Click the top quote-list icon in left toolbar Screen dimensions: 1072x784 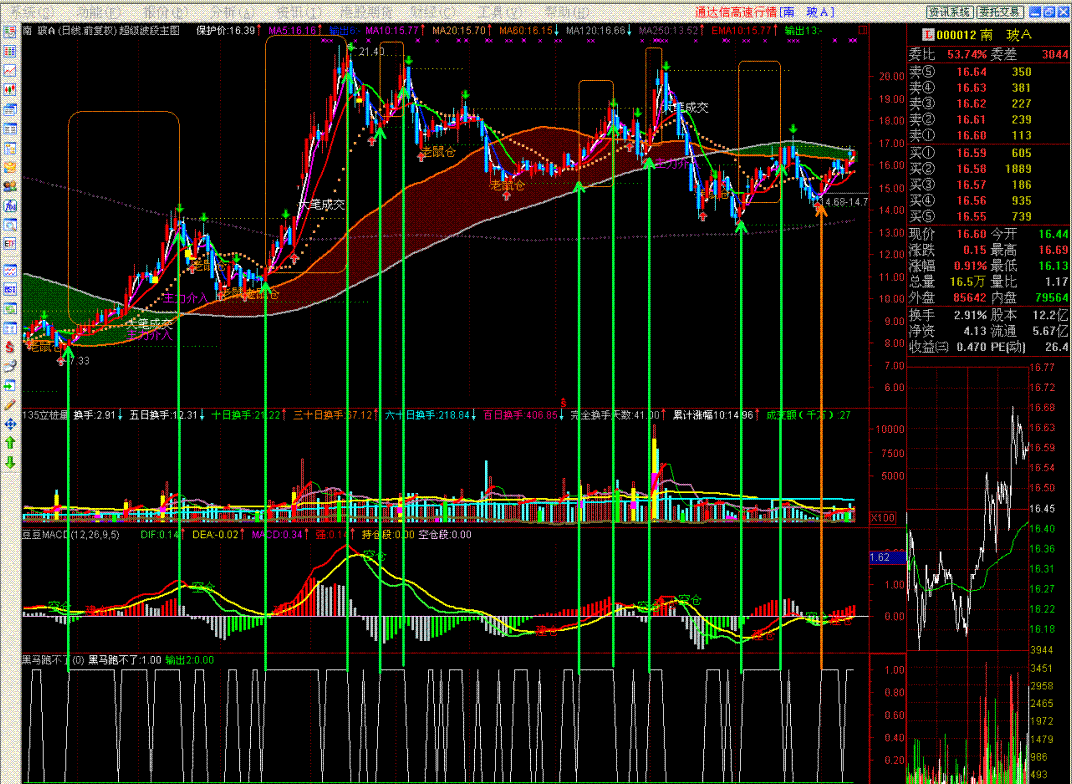pyautogui.click(x=10, y=31)
